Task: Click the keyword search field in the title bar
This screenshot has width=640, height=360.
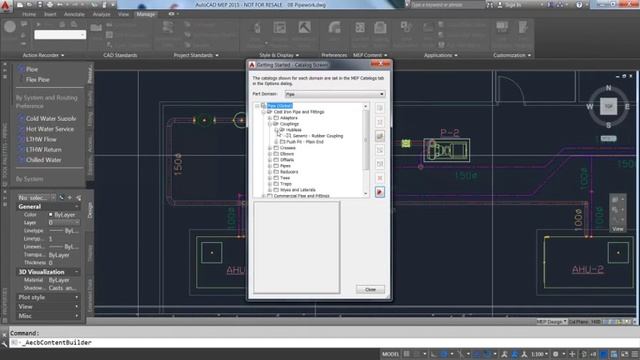Action: (447, 5)
